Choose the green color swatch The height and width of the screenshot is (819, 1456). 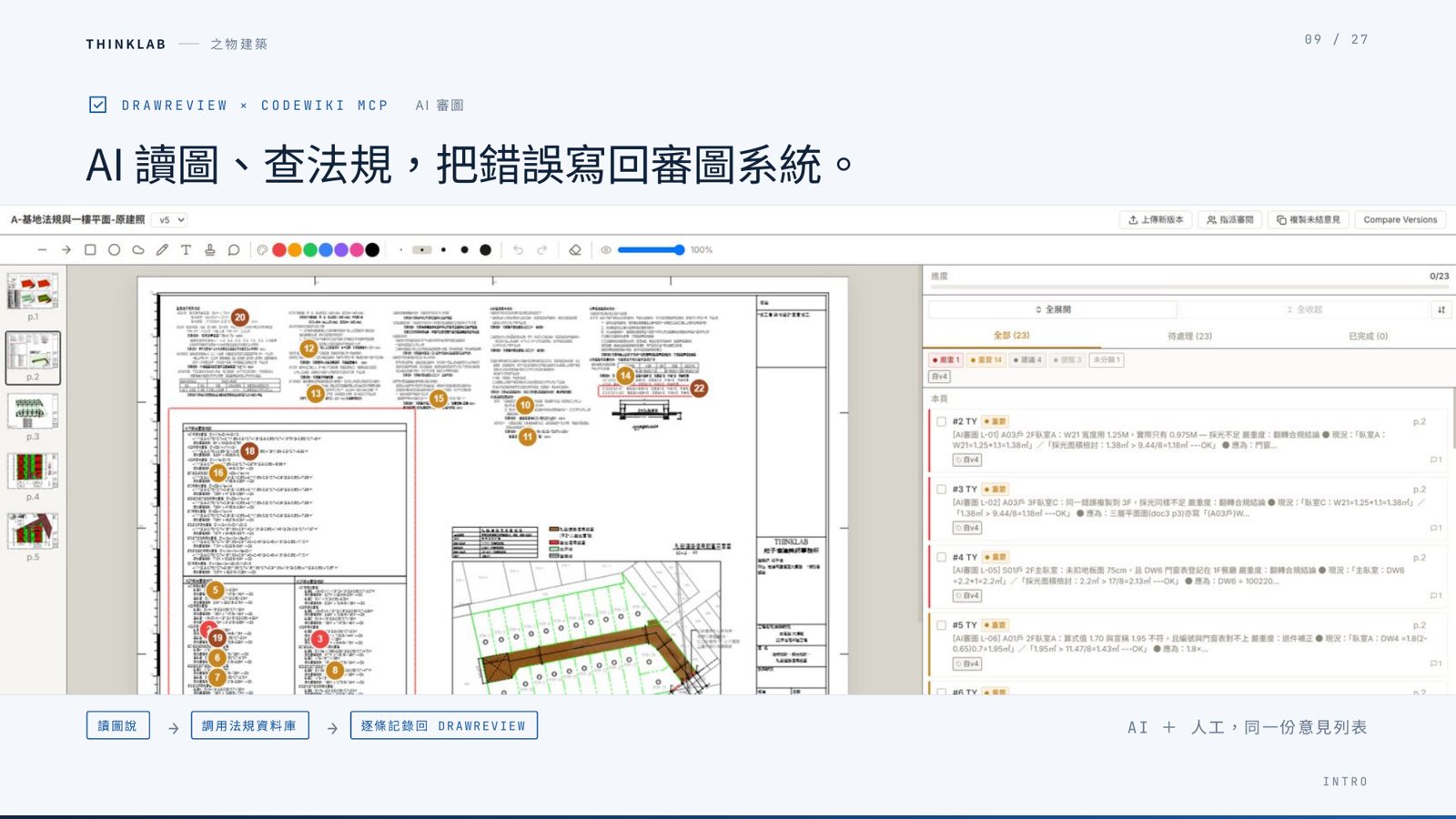pyautogui.click(x=310, y=249)
